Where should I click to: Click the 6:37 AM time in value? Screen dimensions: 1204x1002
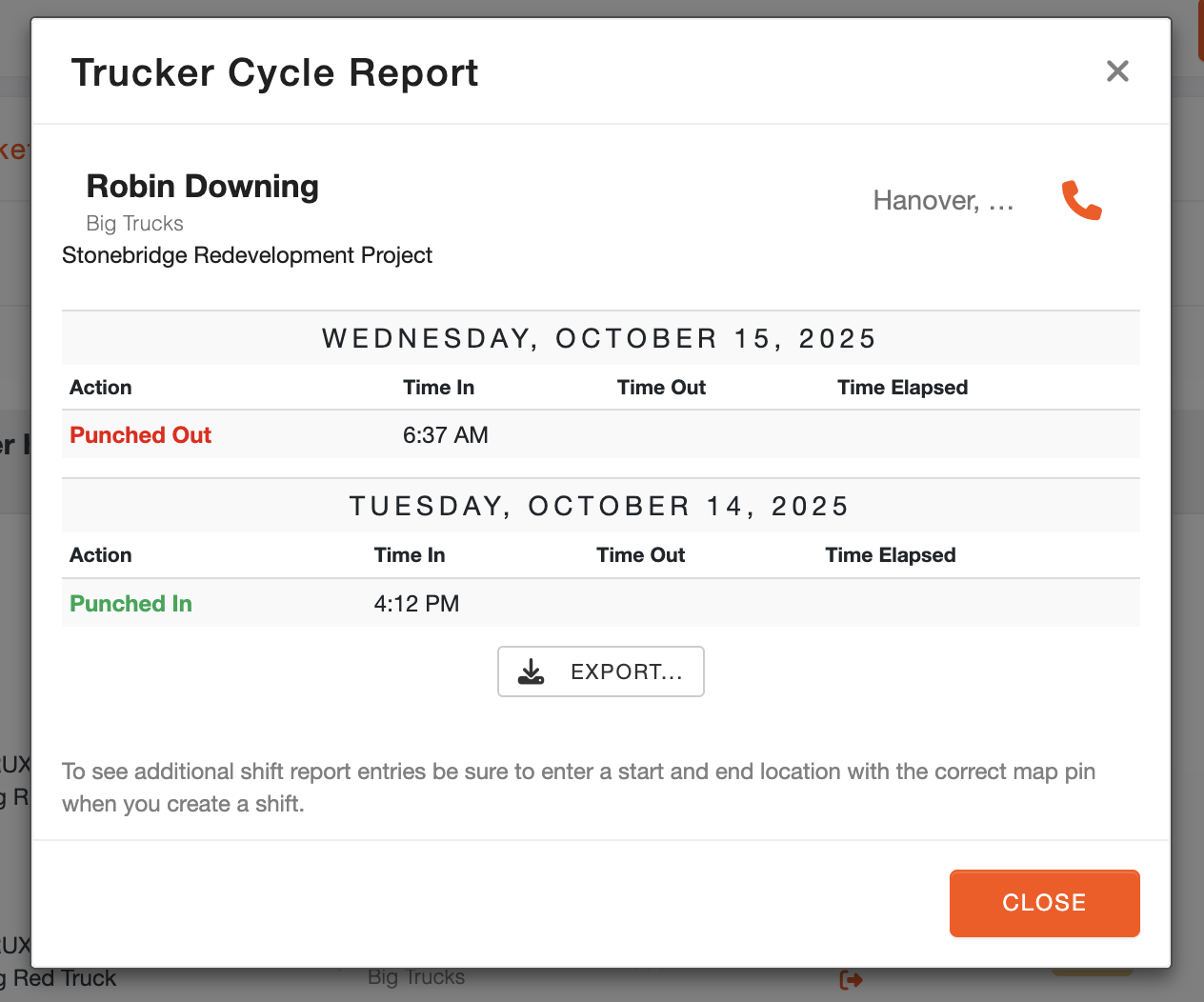(x=445, y=435)
